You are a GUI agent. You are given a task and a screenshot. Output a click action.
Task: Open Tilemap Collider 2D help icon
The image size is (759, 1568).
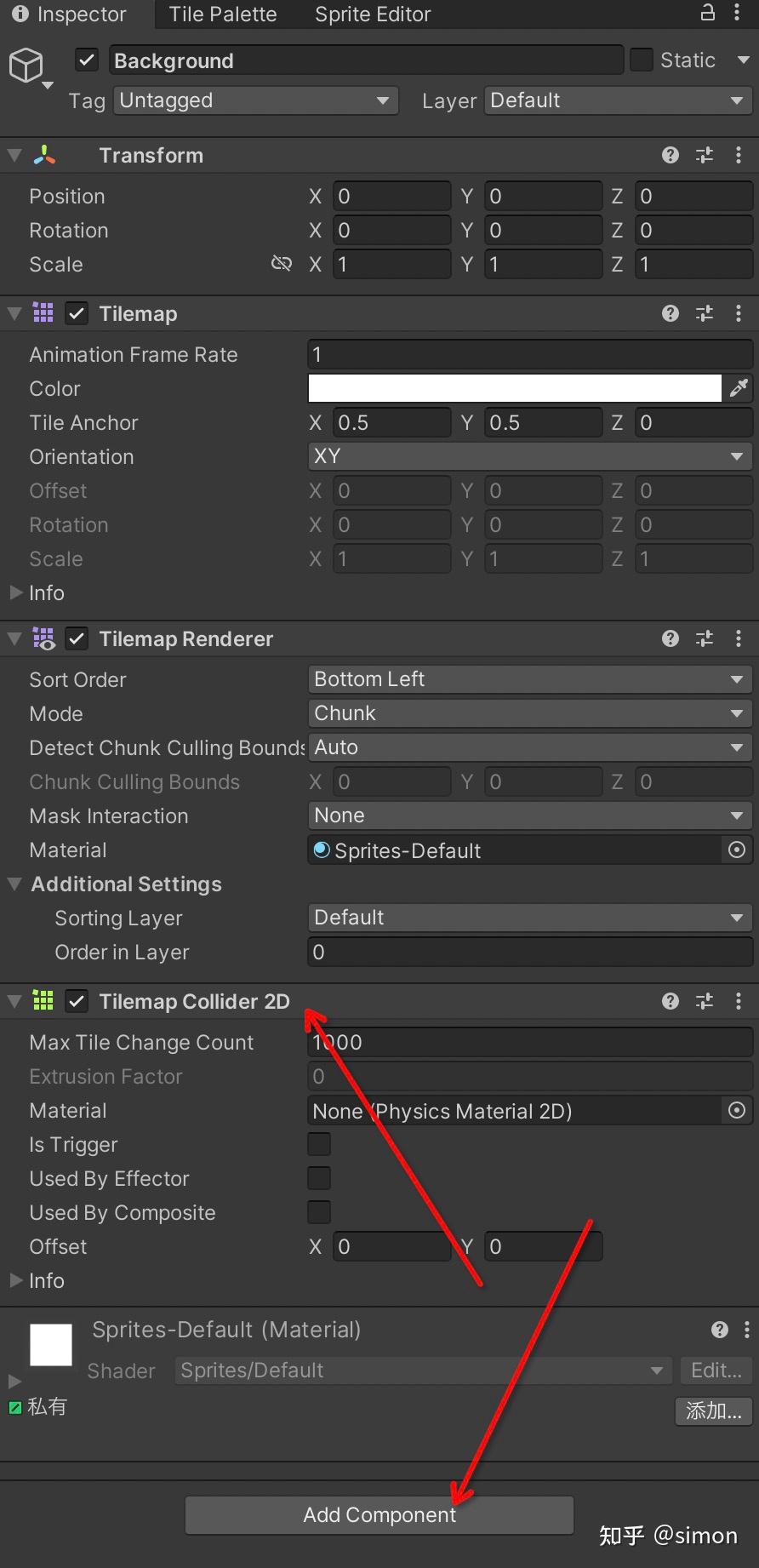671,1002
